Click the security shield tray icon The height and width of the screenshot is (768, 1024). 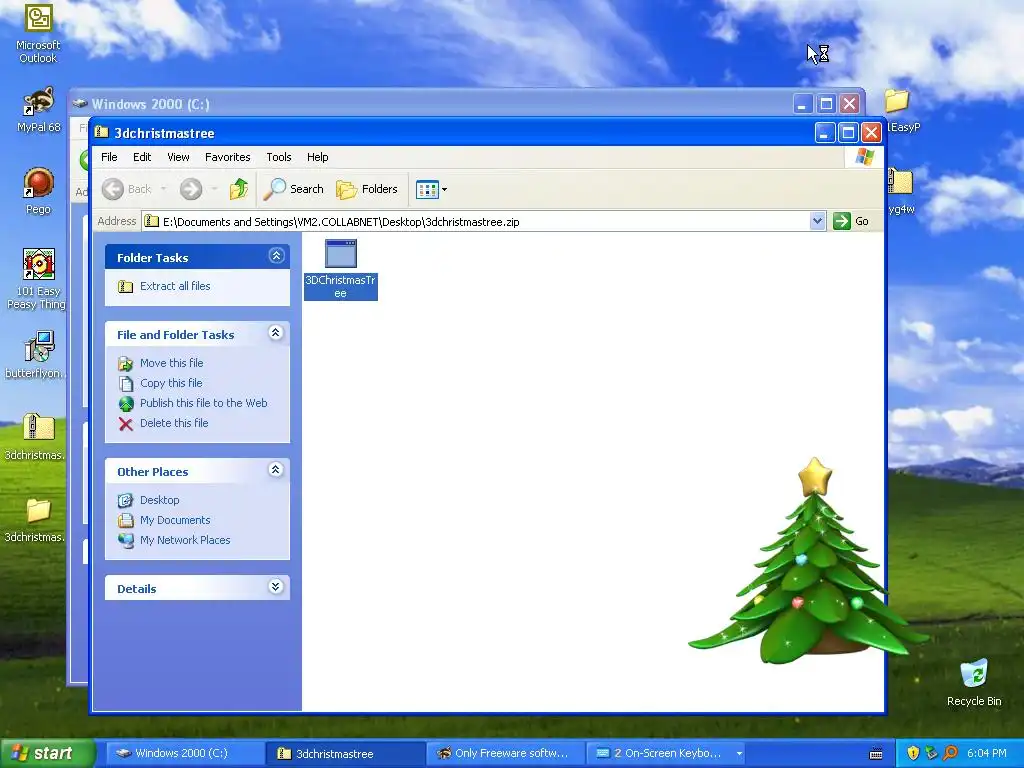(912, 754)
